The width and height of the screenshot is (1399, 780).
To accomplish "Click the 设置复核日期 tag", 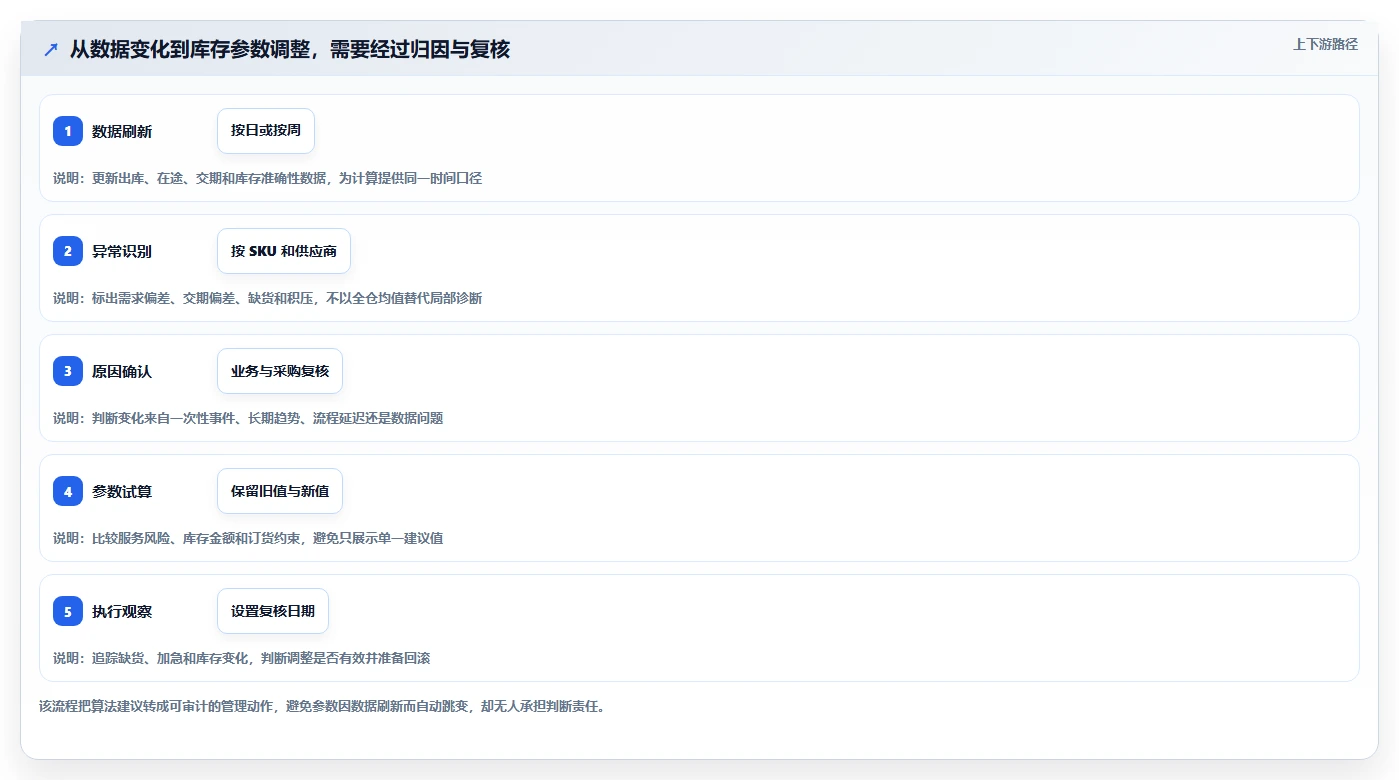I will (273, 611).
